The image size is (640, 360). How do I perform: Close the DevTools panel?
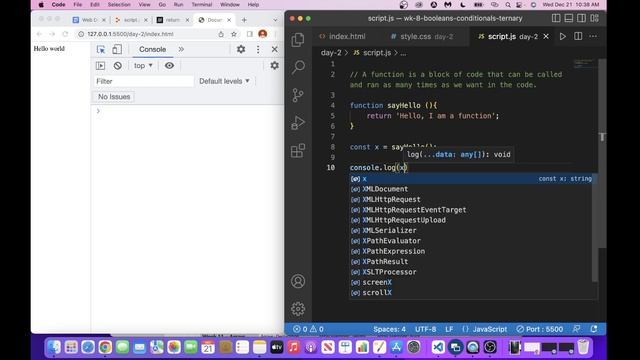(274, 49)
